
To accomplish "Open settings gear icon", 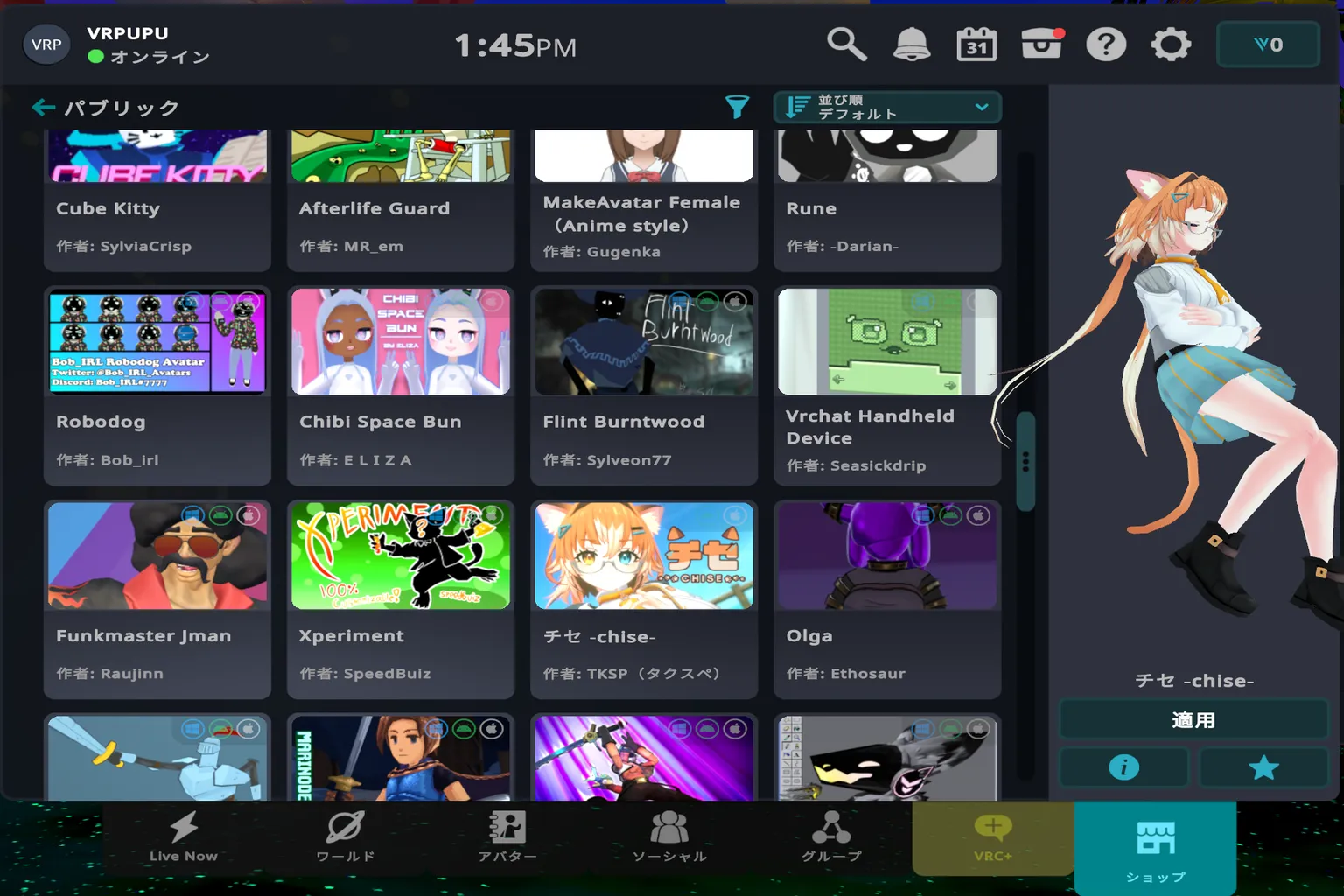I will 1171,44.
